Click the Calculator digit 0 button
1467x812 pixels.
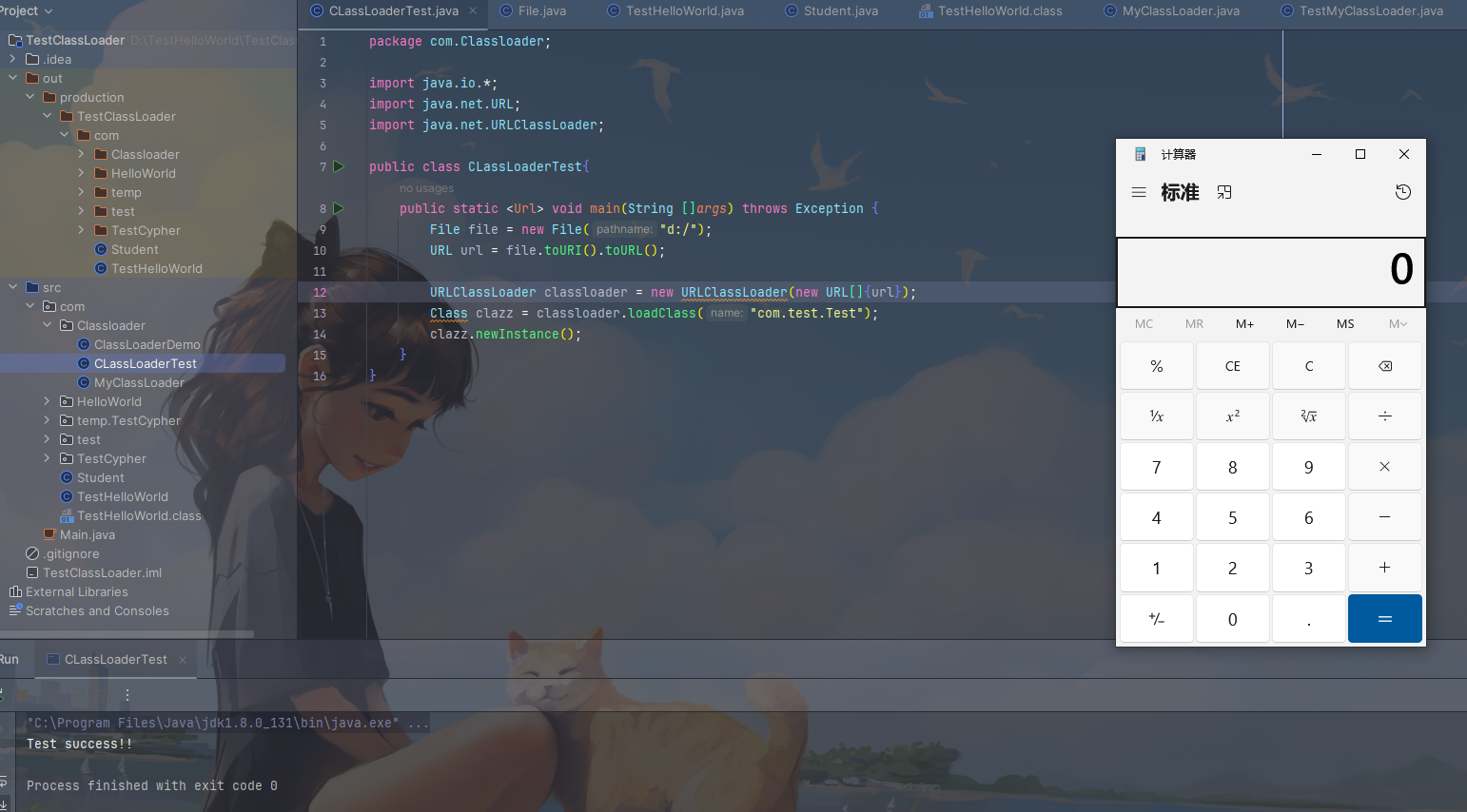click(x=1233, y=619)
